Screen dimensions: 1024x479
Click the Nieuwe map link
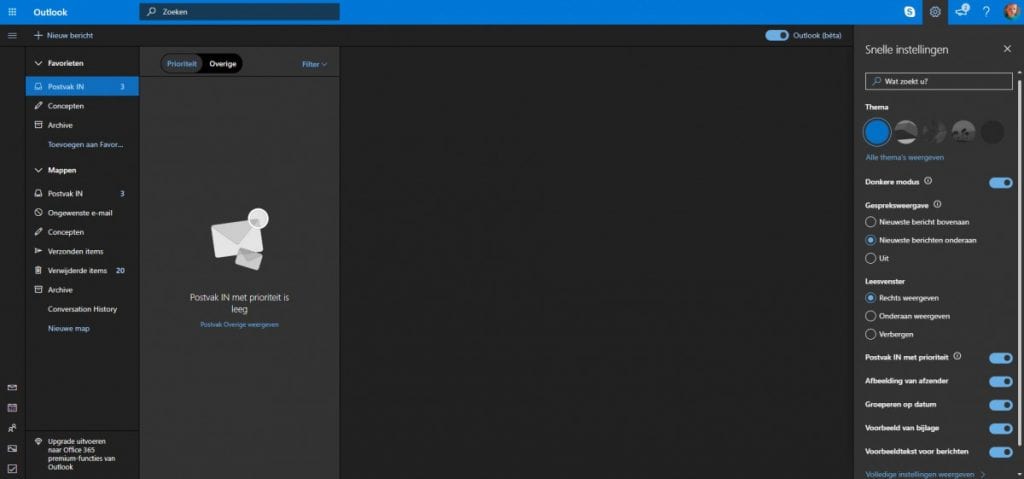tap(69, 328)
